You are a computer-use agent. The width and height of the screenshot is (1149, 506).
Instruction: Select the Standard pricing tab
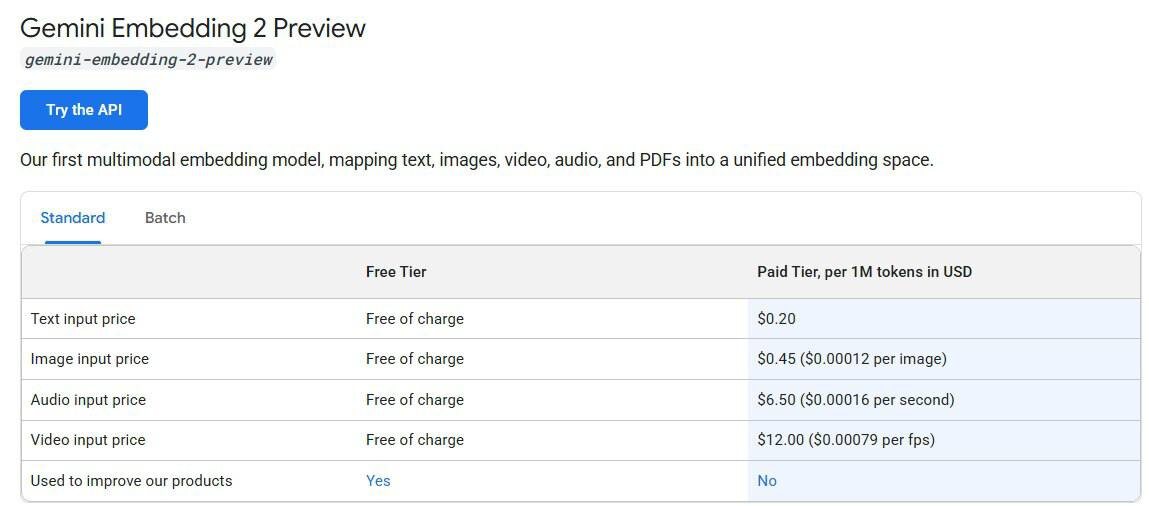pyautogui.click(x=72, y=218)
